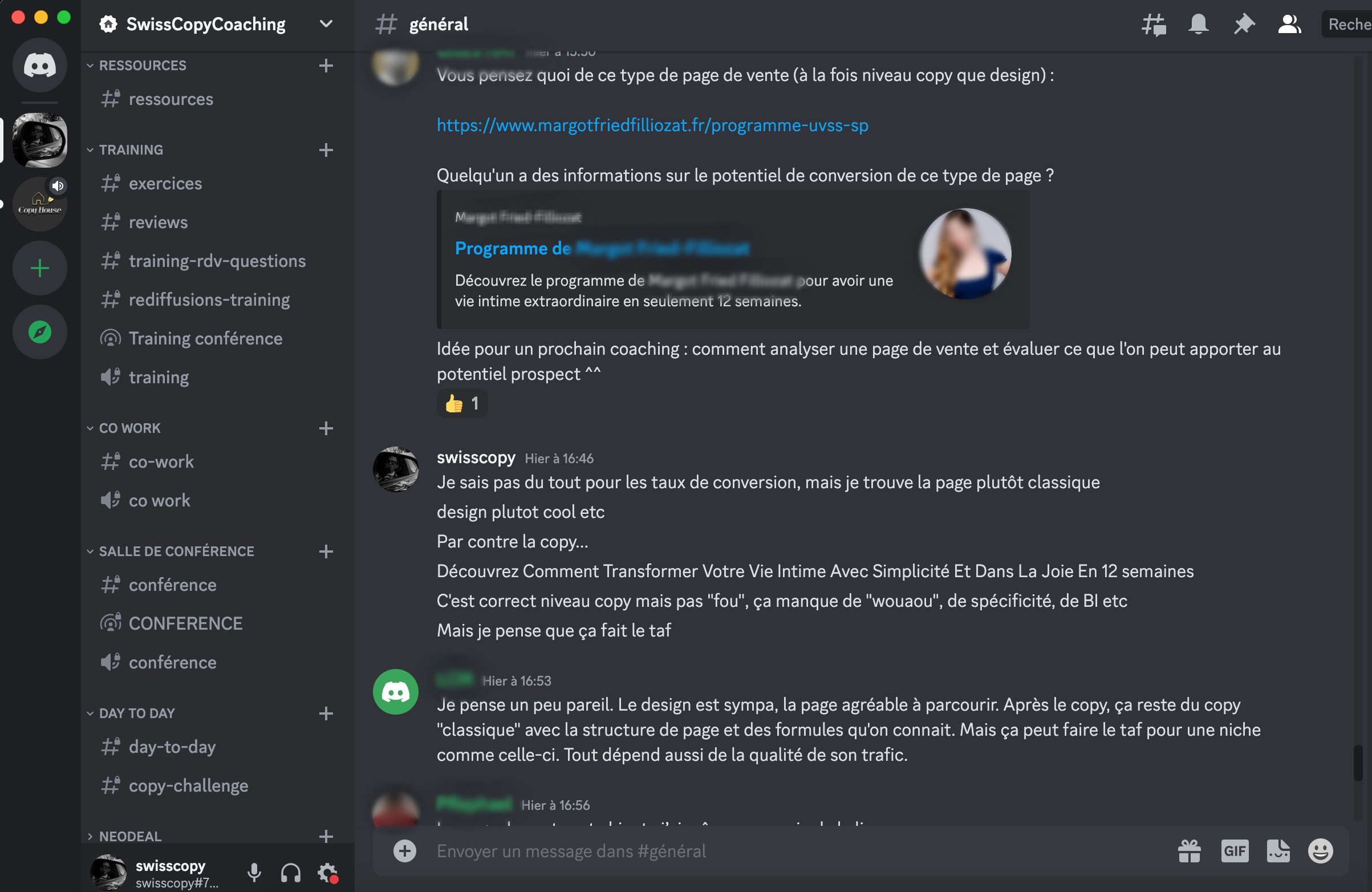Click the thumbs up reaction
Screen dimensions: 1372x892
pos(462,404)
